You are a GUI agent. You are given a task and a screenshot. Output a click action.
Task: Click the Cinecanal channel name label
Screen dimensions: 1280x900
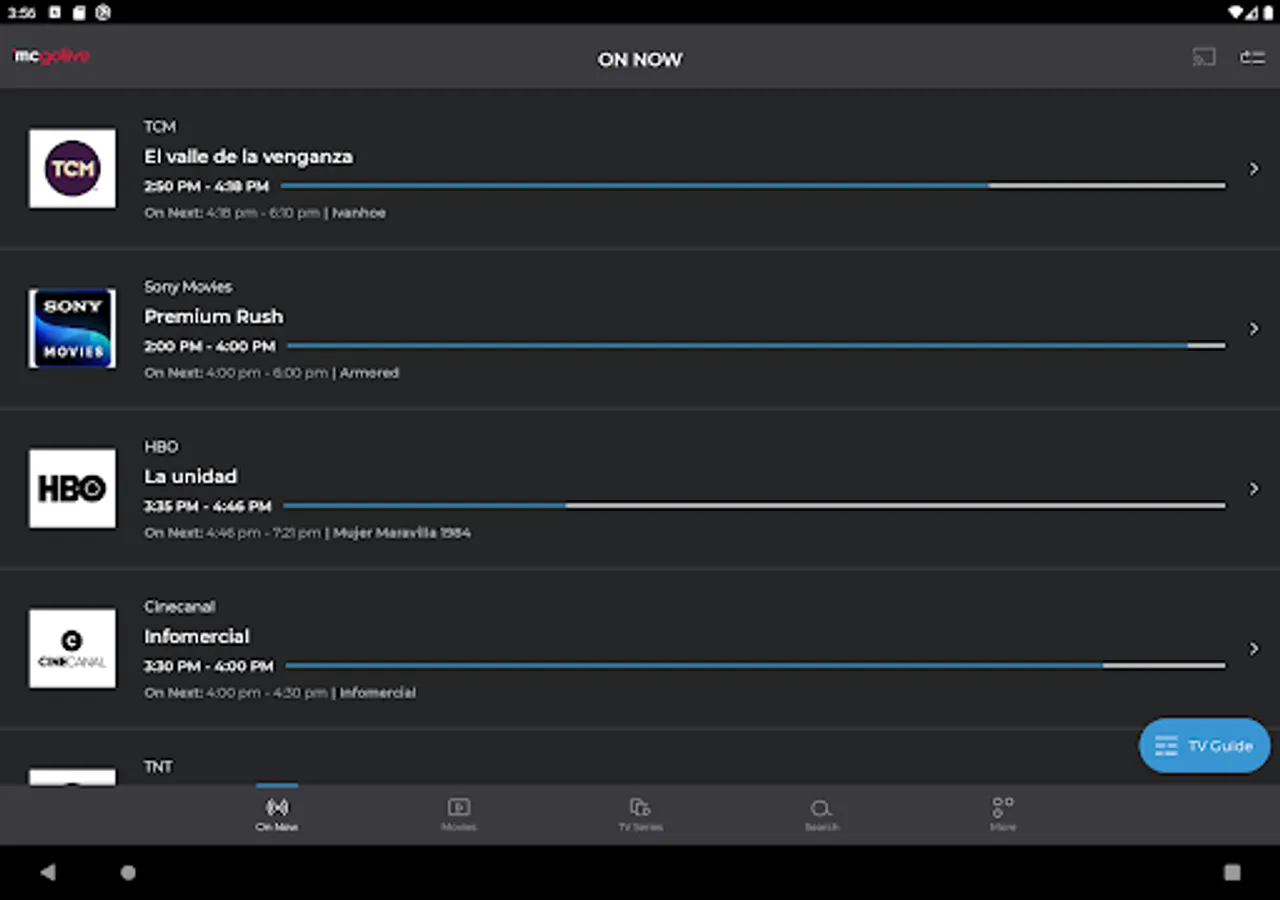(180, 607)
